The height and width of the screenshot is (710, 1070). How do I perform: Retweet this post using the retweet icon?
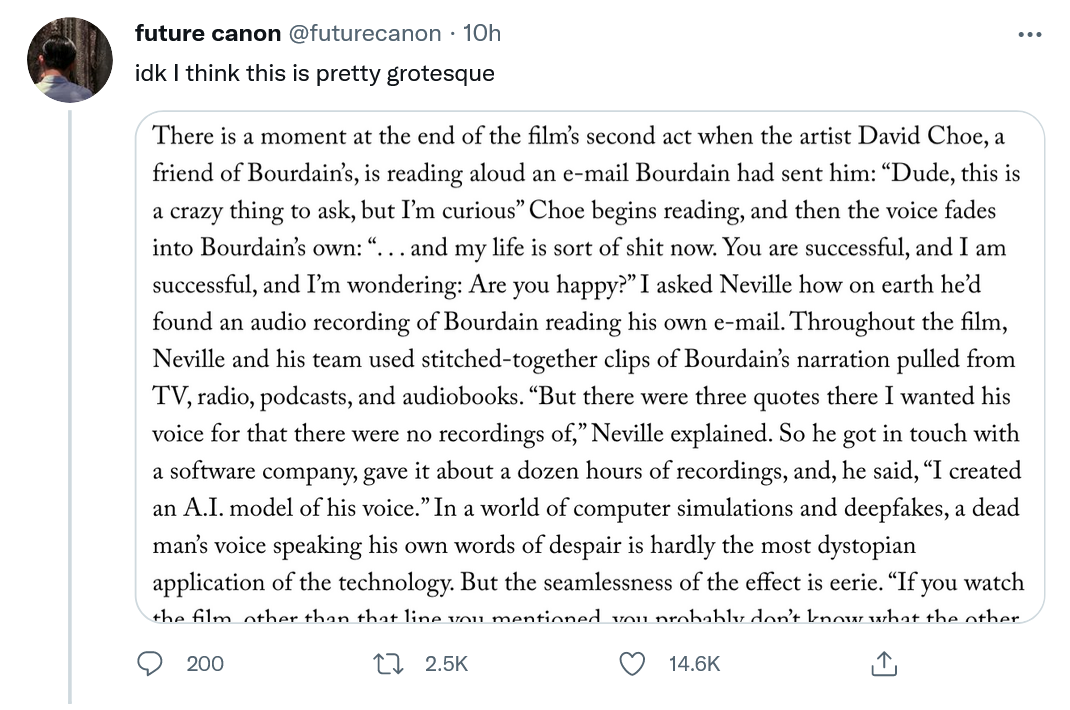coord(388,664)
